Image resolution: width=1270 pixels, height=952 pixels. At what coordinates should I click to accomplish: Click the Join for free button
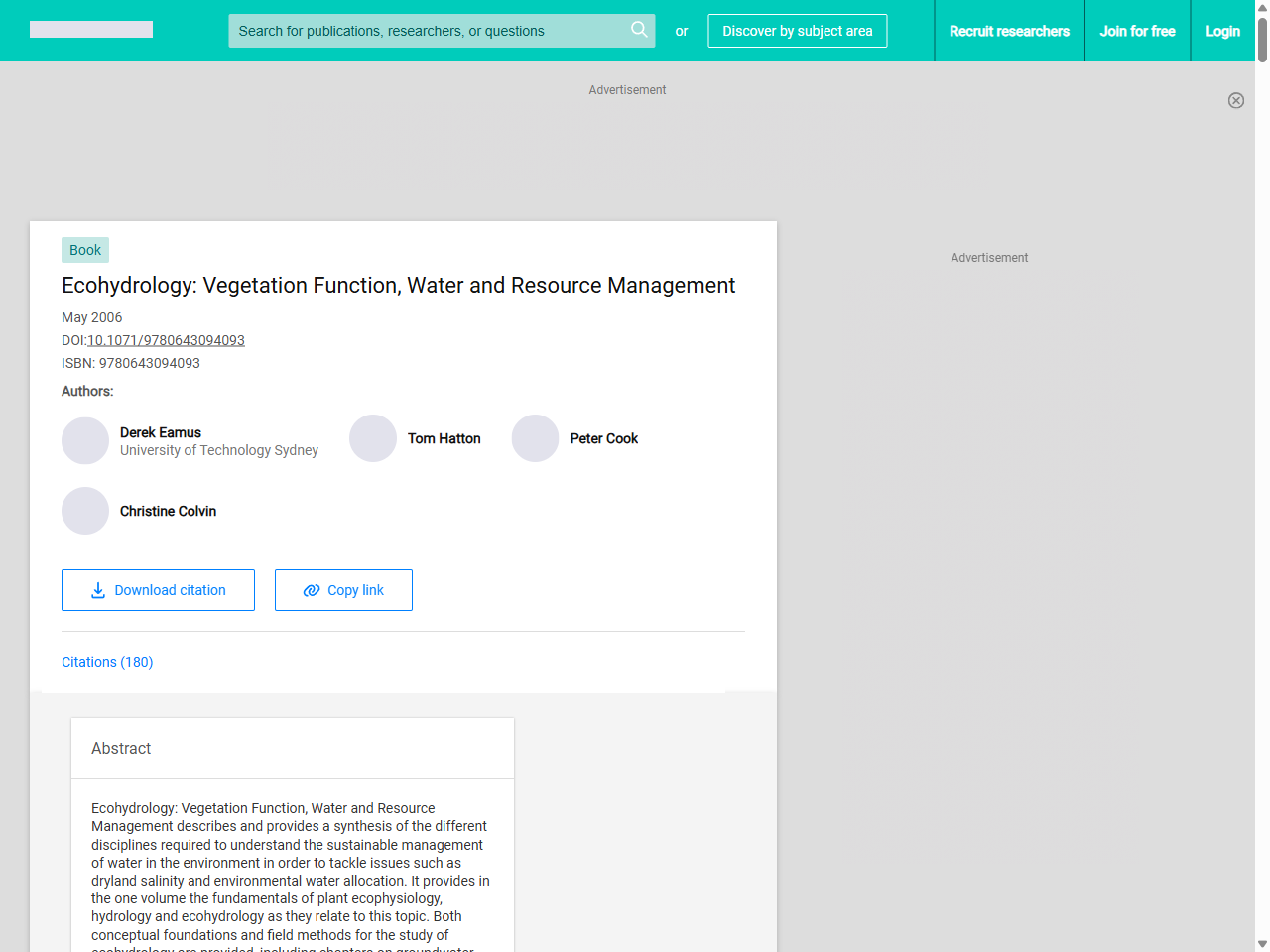coord(1137,31)
